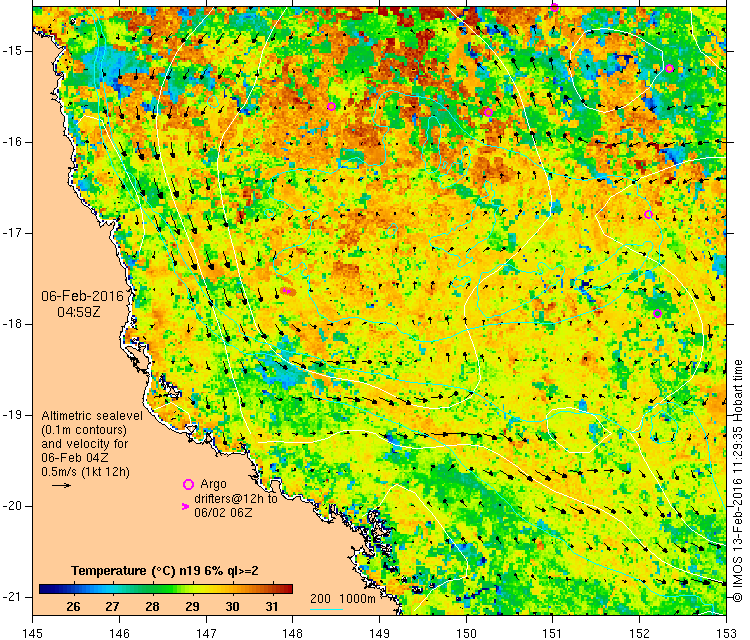The image size is (750, 640).
Task: Click the longitude axis label '150'
Action: [466, 633]
